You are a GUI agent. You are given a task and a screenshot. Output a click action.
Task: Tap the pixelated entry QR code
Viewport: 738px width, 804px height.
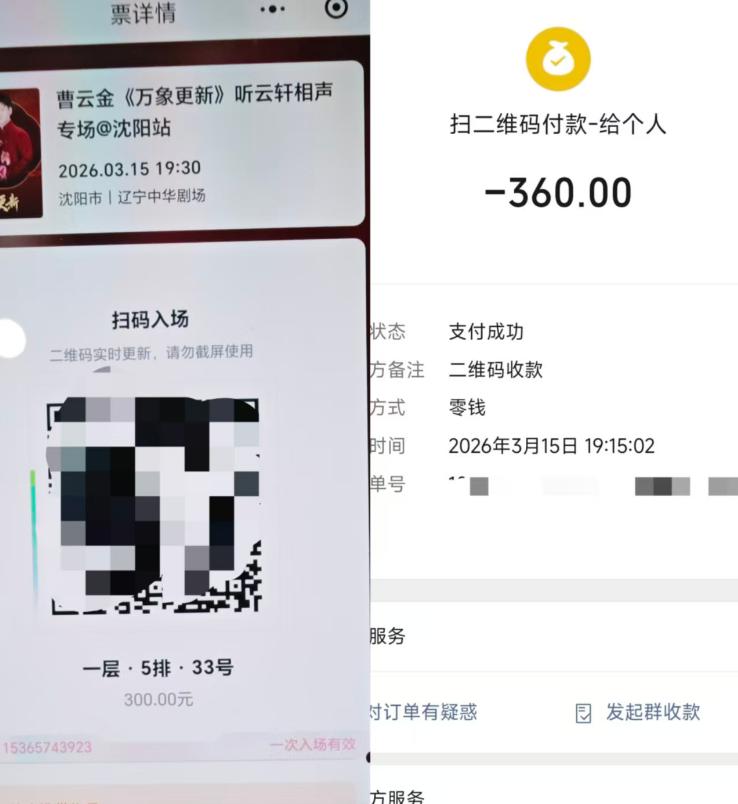(154, 505)
